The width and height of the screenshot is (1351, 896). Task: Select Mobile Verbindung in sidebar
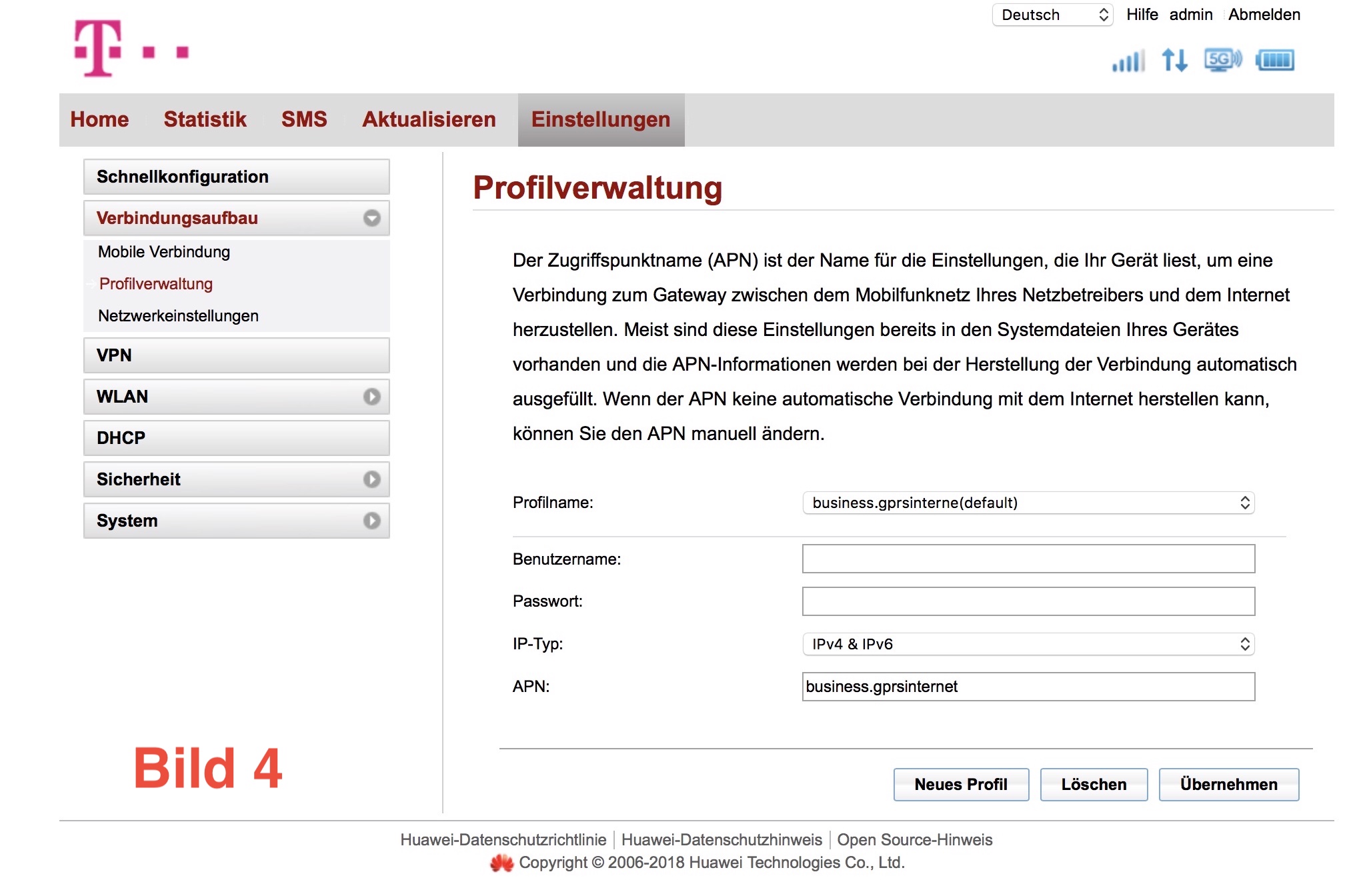point(164,252)
